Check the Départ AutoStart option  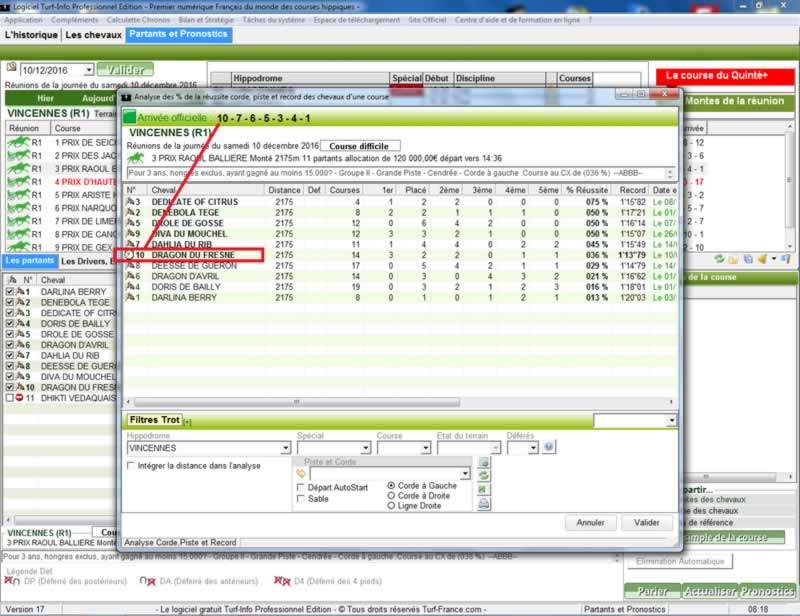coord(302,487)
